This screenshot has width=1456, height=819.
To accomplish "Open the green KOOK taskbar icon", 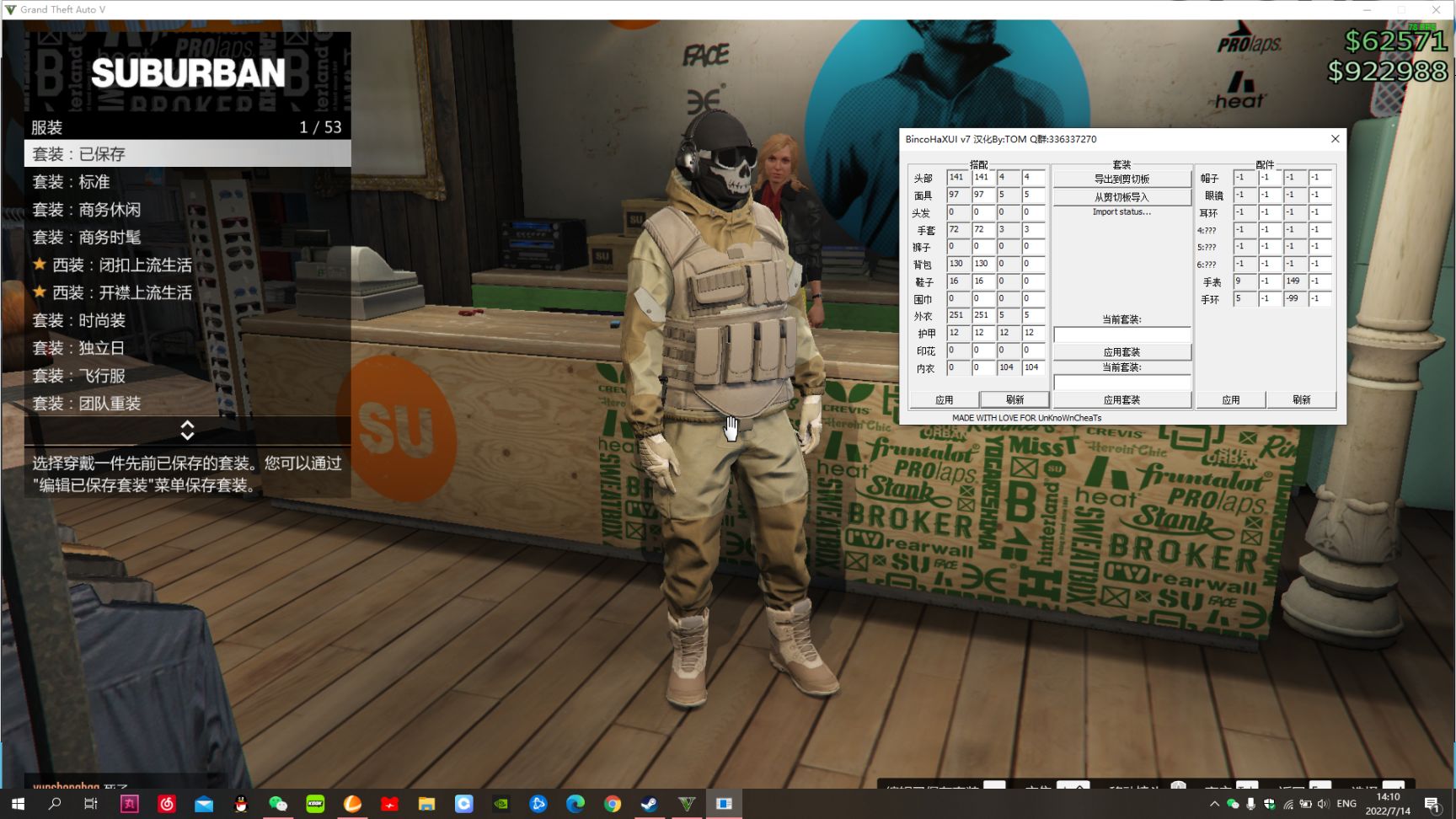I will [315, 804].
